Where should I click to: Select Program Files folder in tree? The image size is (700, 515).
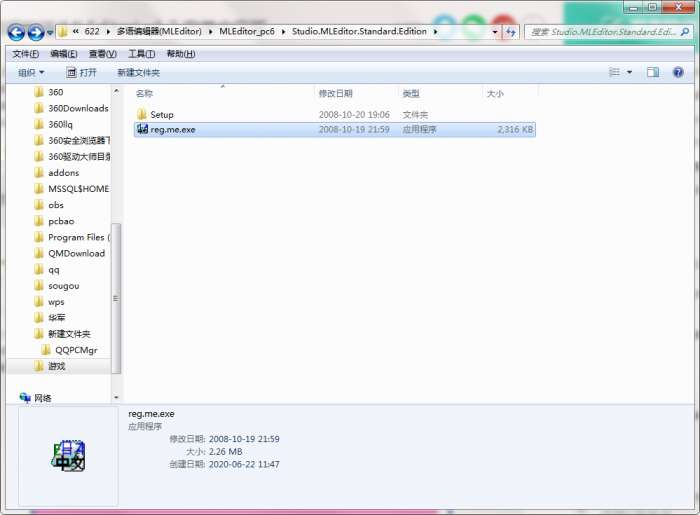78,237
